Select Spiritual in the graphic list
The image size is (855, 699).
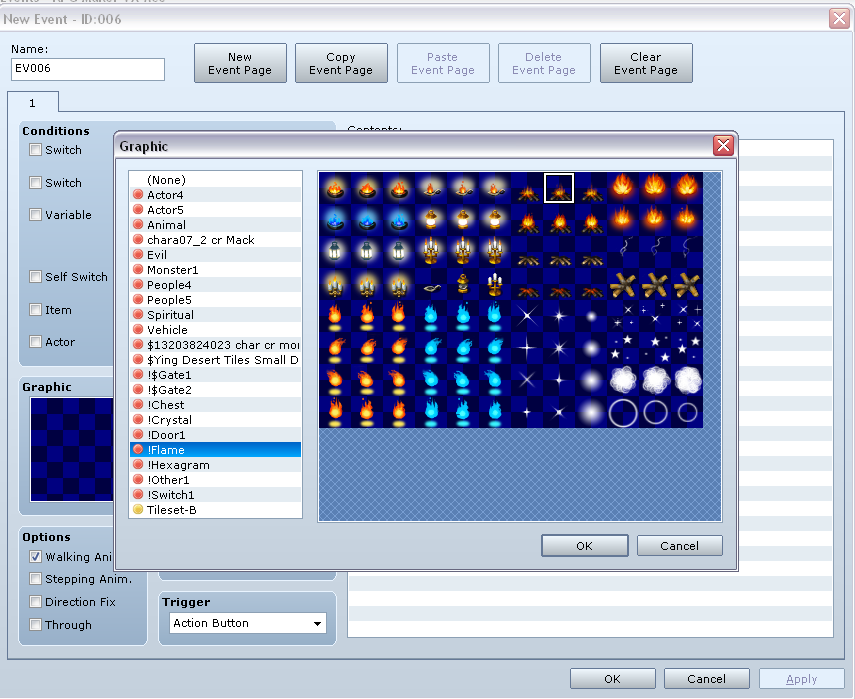click(215, 315)
